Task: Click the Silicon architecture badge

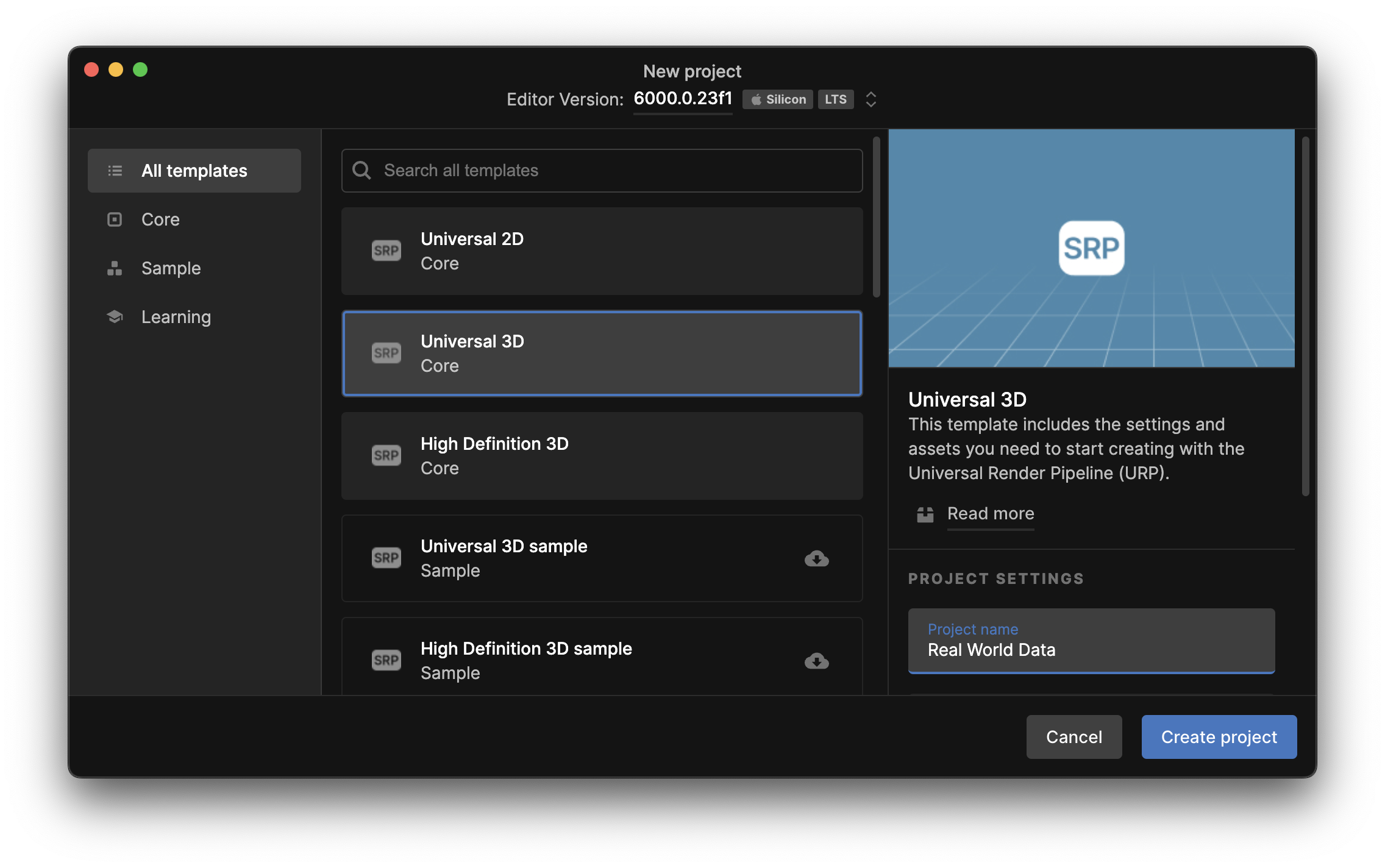Action: (778, 99)
